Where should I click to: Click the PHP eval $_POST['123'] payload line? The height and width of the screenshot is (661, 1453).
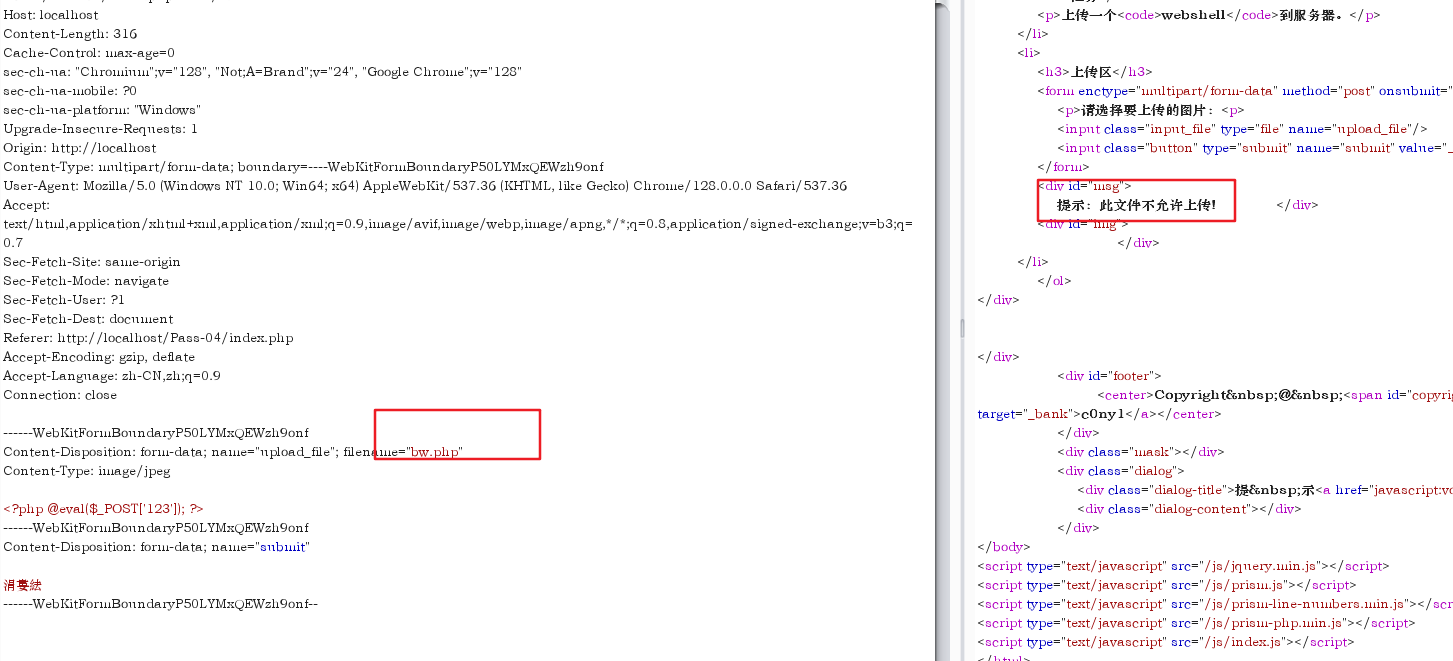pos(103,509)
